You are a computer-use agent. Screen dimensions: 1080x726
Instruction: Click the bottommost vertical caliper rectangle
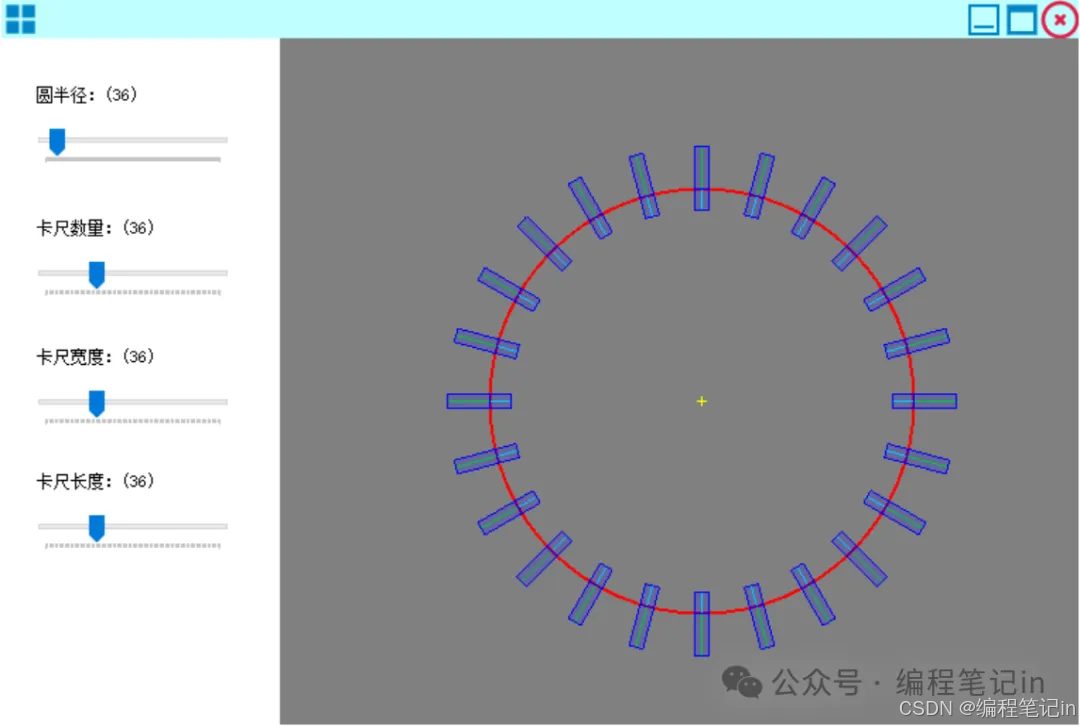pyautogui.click(x=701, y=623)
